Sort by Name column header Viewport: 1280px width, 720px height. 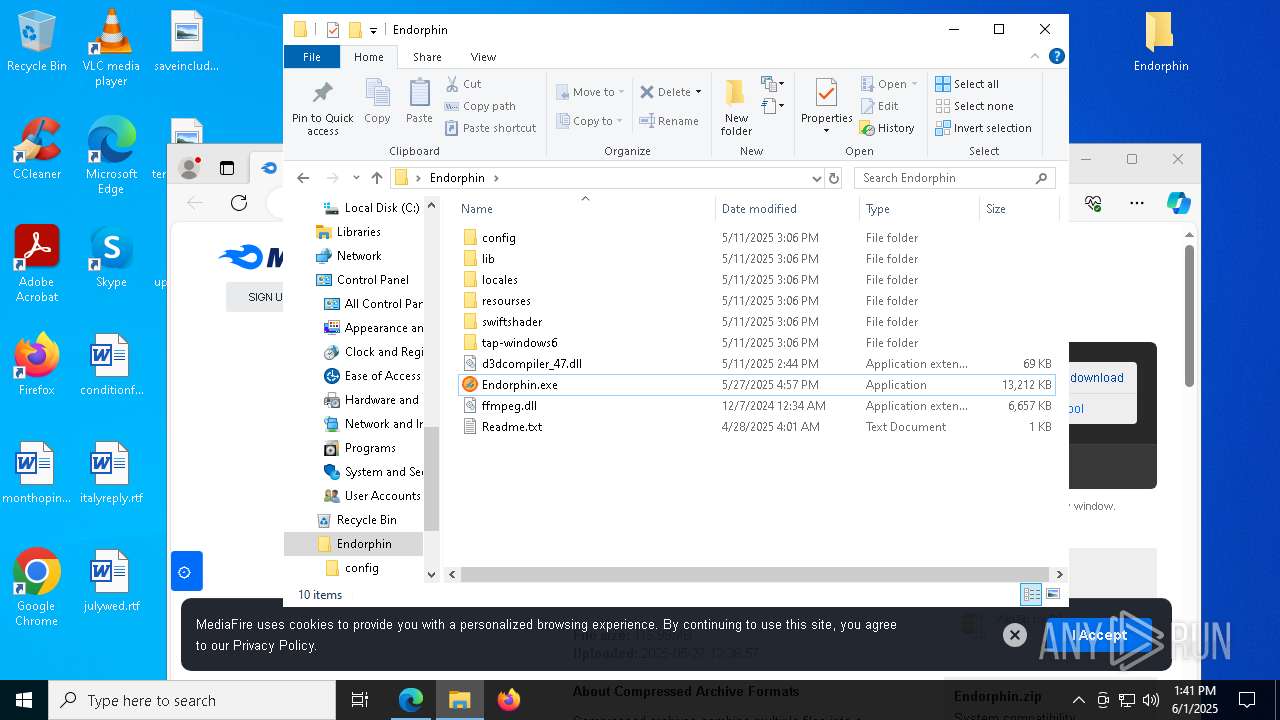(585, 209)
